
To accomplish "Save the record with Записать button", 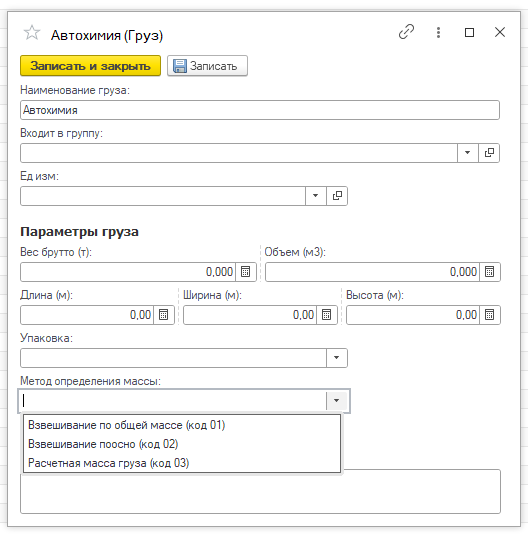I will (x=207, y=66).
